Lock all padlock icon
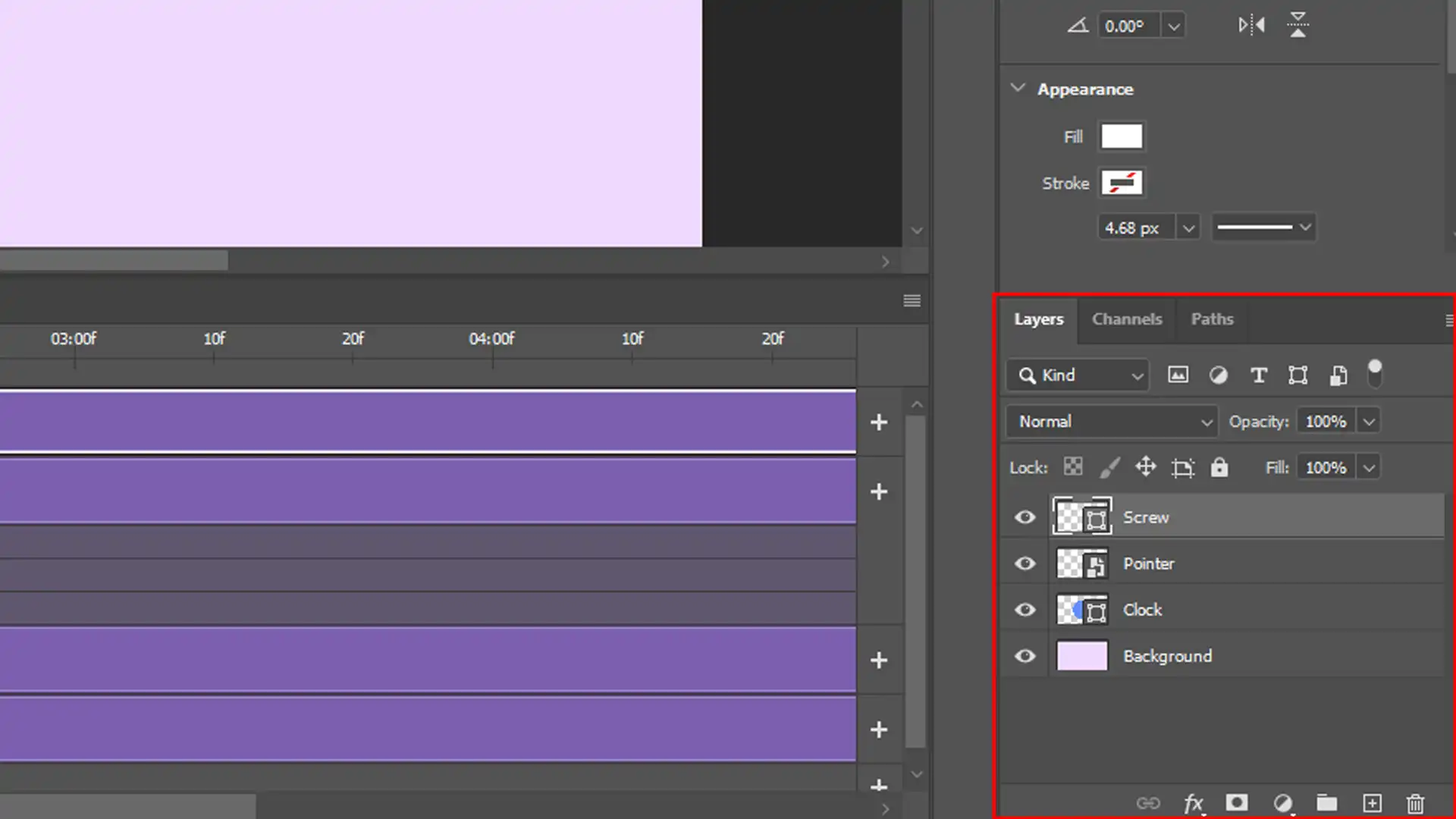 pyautogui.click(x=1219, y=466)
